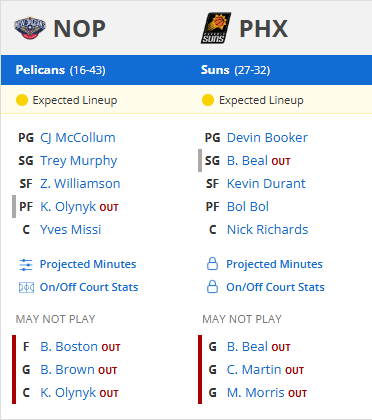Open C. Martin in Suns May Not Play list
The width and height of the screenshot is (372, 420).
254,370
